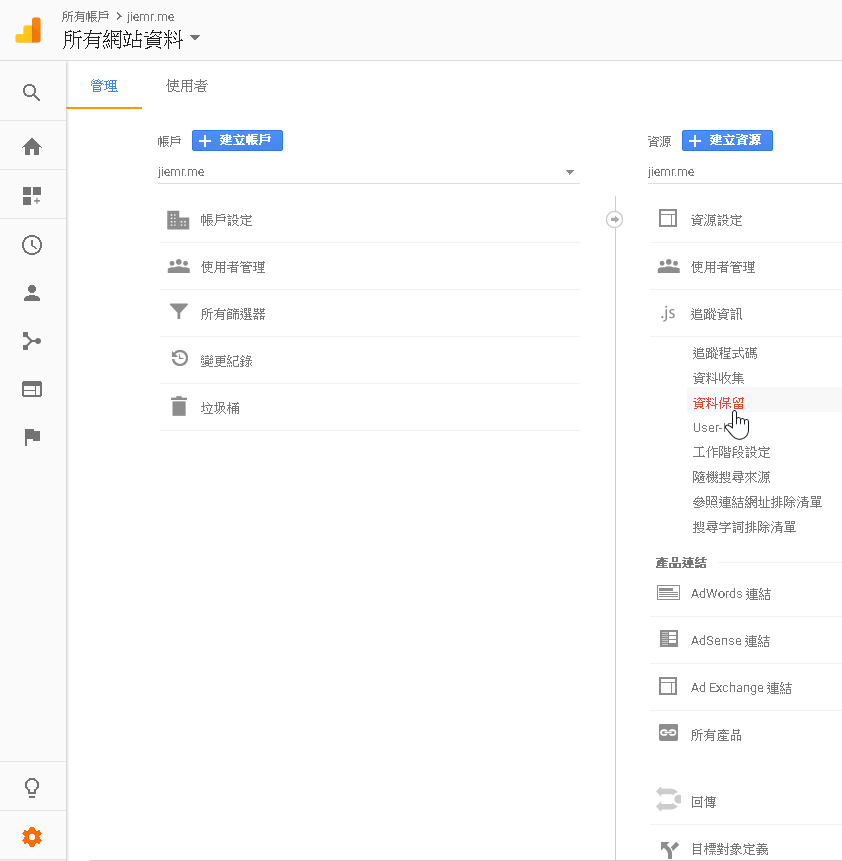Click the circular arrow between account and property columns
This screenshot has height=861, width=842.
tap(614, 219)
